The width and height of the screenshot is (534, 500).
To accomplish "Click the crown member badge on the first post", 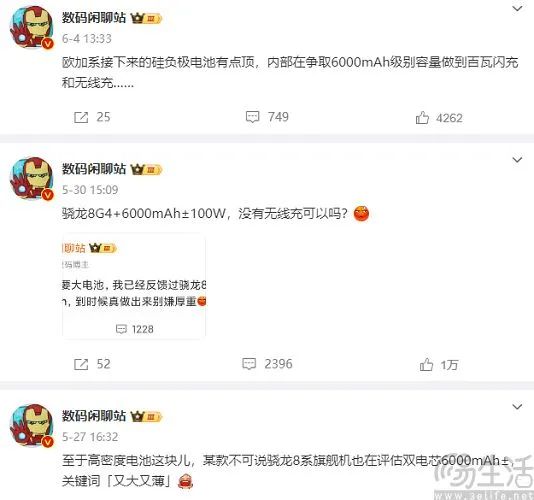I will pos(146,18).
